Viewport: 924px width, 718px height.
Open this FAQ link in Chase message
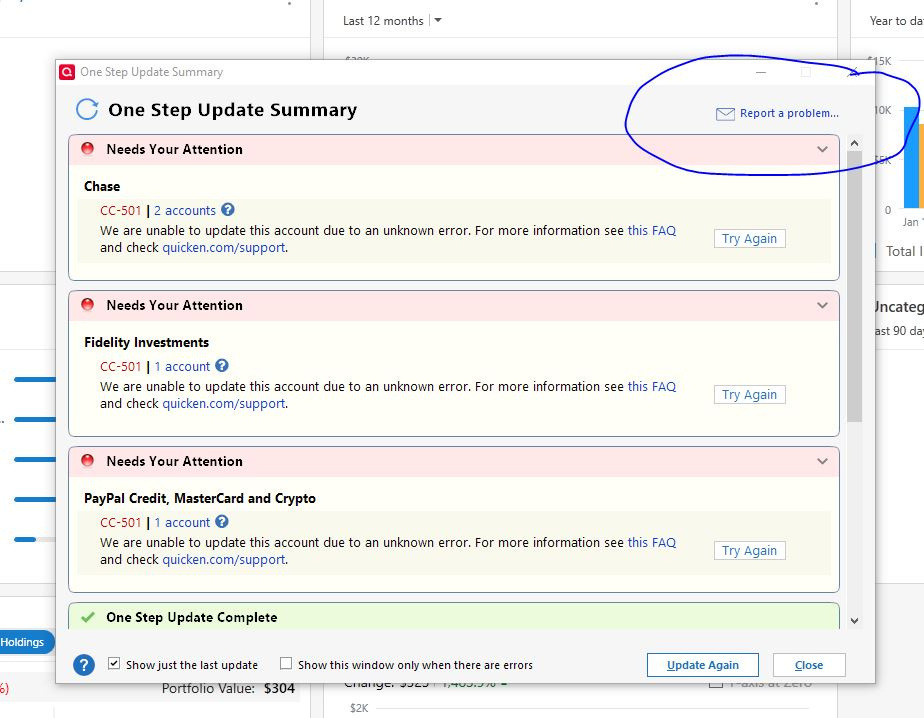pyautogui.click(x=652, y=230)
